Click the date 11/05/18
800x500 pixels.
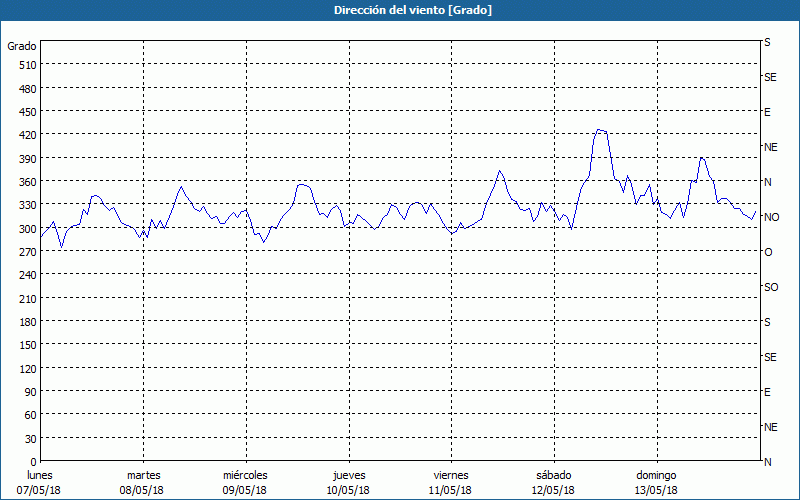pyautogui.click(x=451, y=490)
